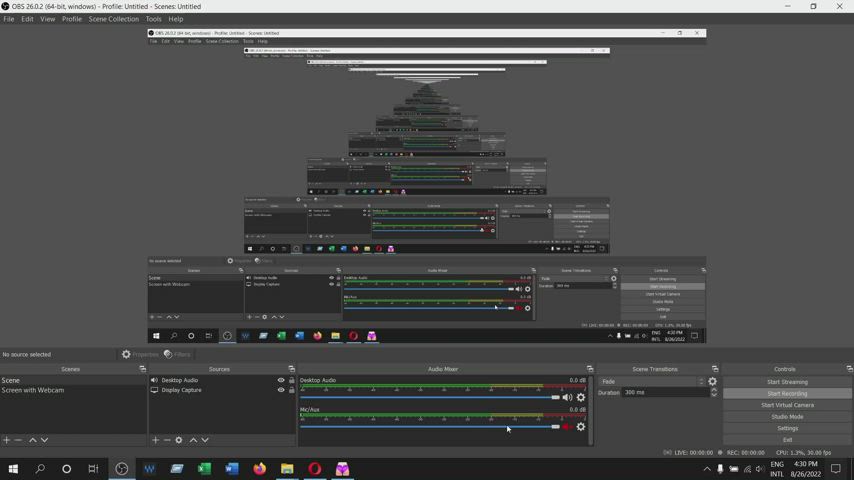Open the Fade transition properties gear
This screenshot has height=480, width=854.
712,381
